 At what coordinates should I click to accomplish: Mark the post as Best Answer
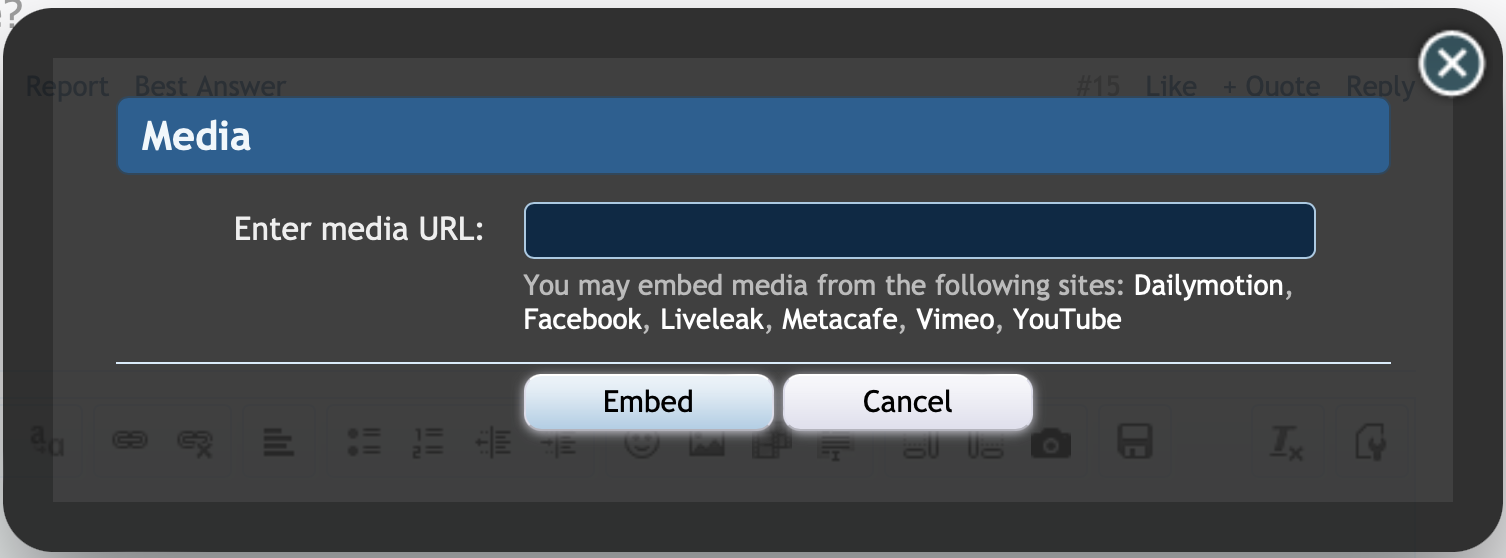click(x=210, y=87)
